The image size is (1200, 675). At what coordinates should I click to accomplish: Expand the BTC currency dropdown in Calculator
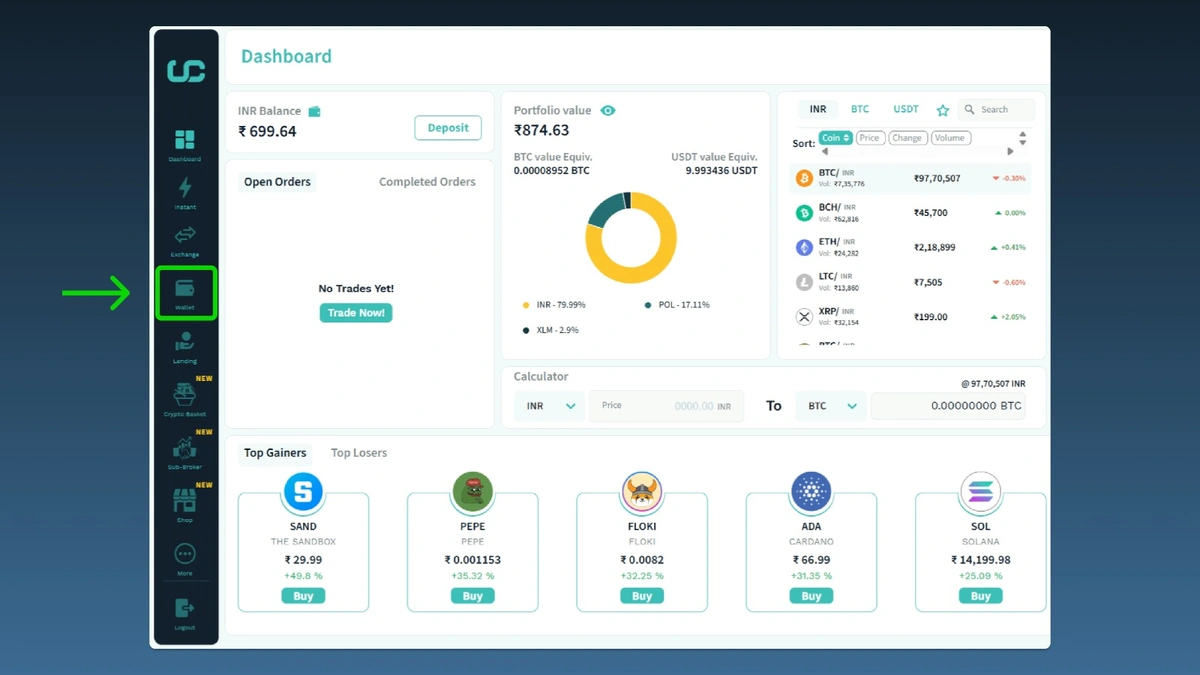click(830, 406)
